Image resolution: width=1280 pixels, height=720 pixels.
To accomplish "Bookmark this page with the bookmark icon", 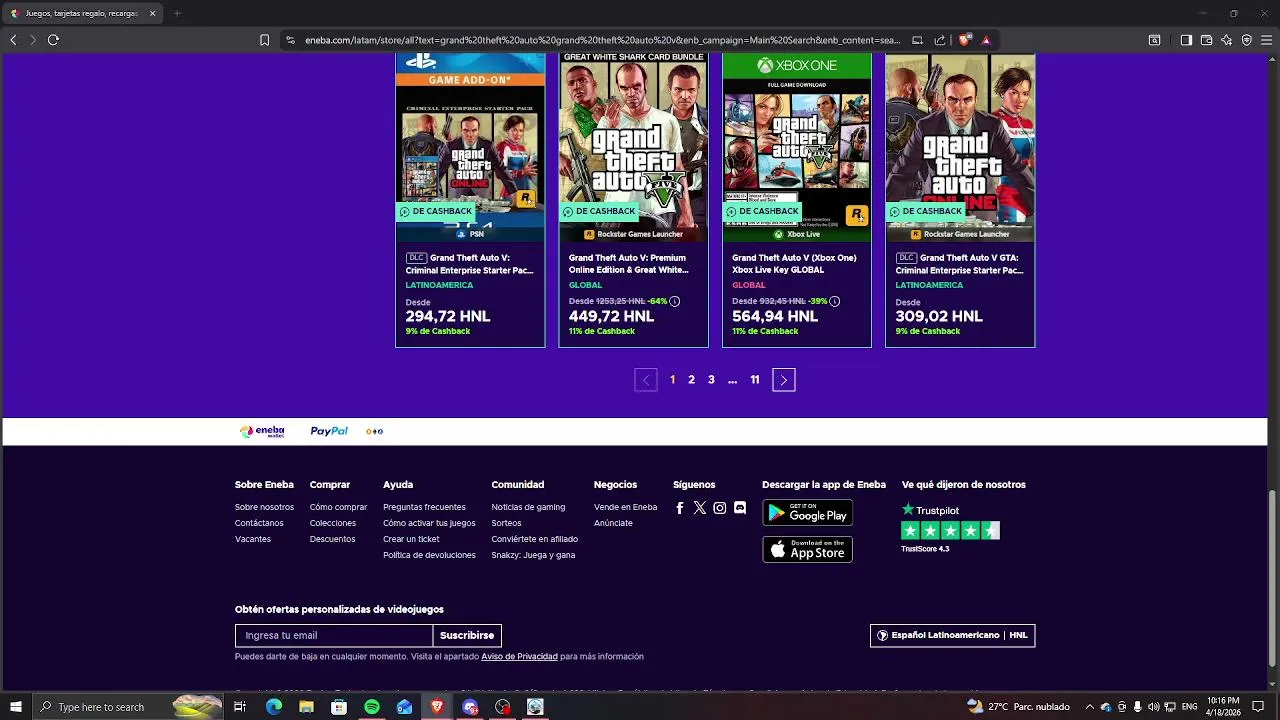I will tap(264, 40).
